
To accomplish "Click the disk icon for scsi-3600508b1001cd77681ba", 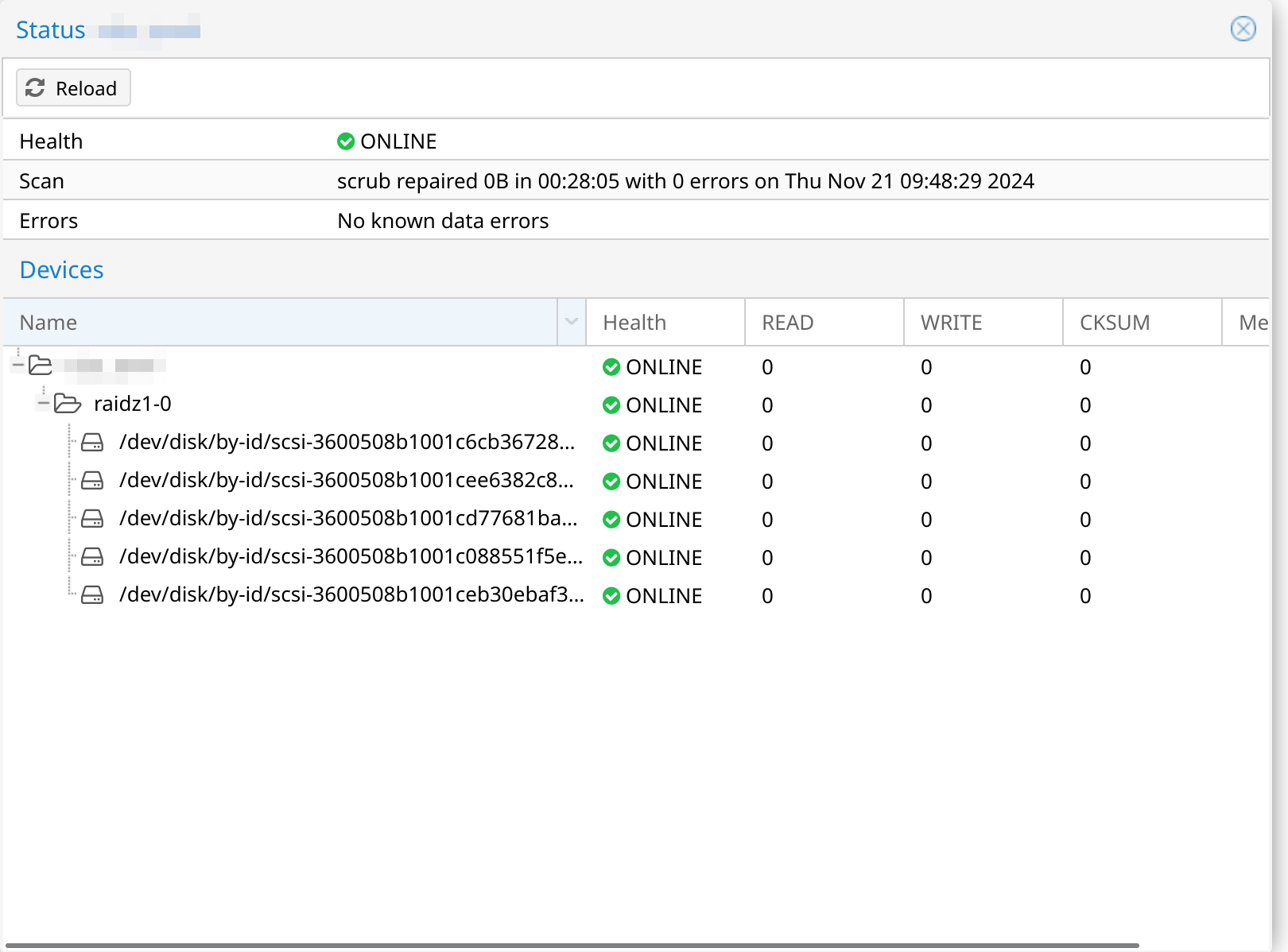I will (x=92, y=519).
